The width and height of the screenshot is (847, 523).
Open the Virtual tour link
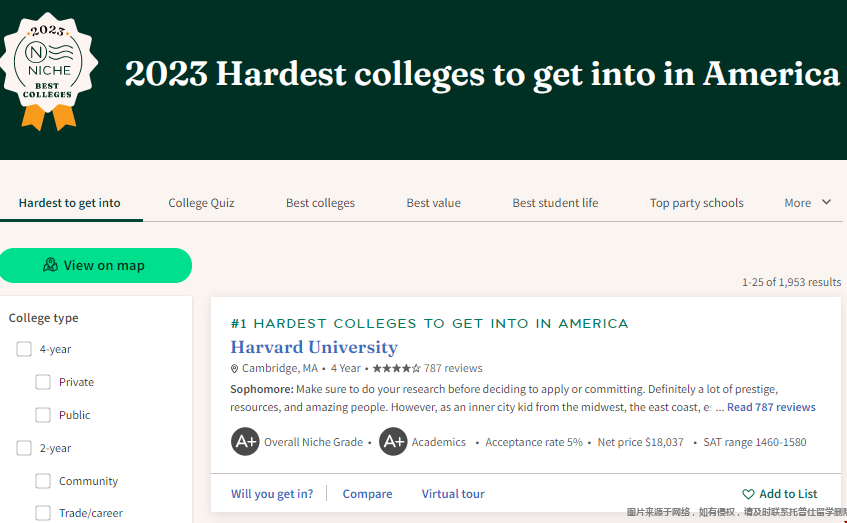click(452, 494)
